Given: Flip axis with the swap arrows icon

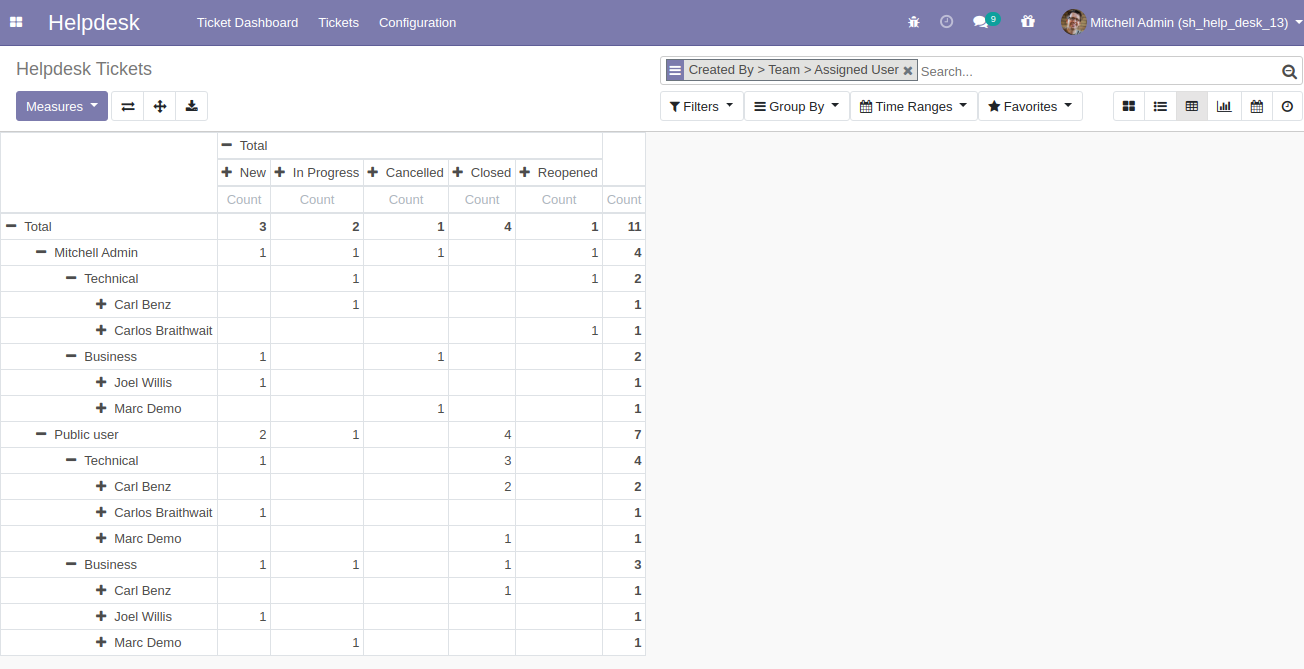Looking at the screenshot, I should [128, 106].
